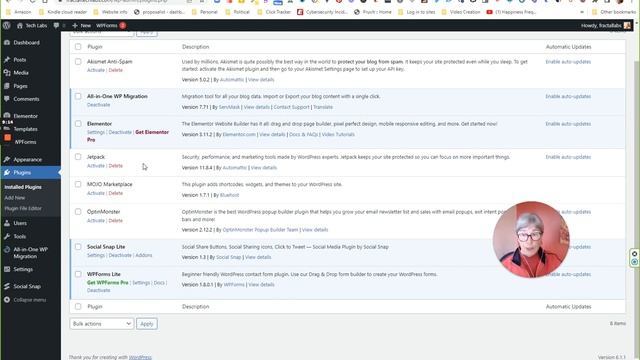Check the All-in-One WP Migration checkbox
The height and width of the screenshot is (360, 640).
coord(78,96)
